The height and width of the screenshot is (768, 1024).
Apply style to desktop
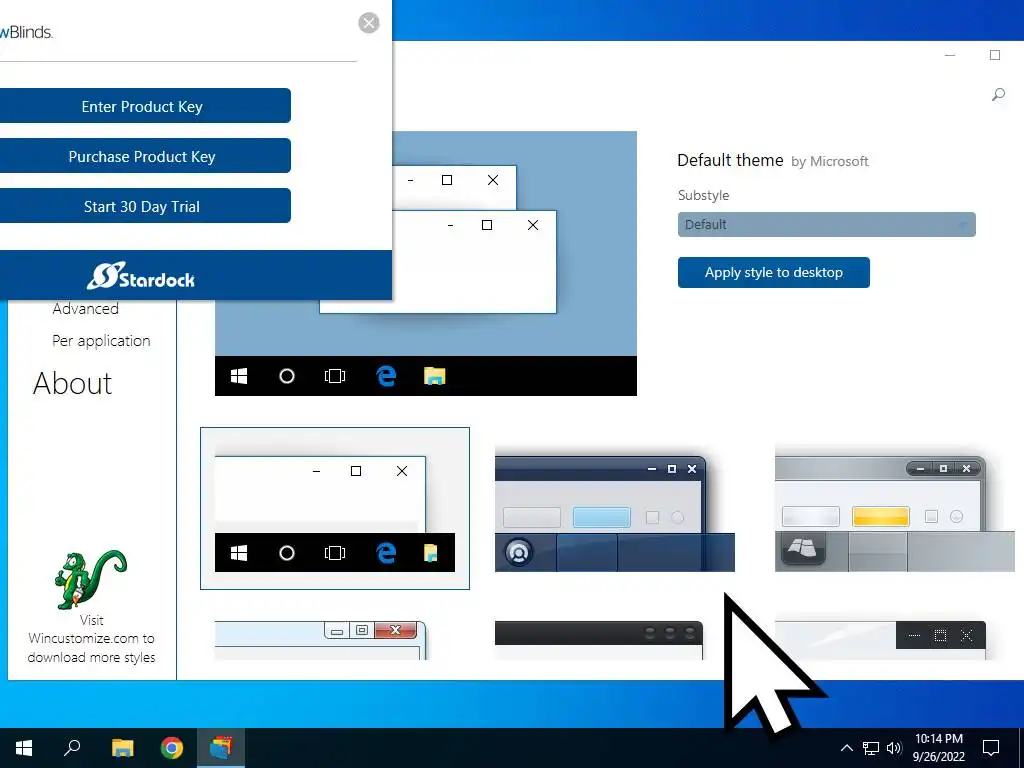click(773, 272)
